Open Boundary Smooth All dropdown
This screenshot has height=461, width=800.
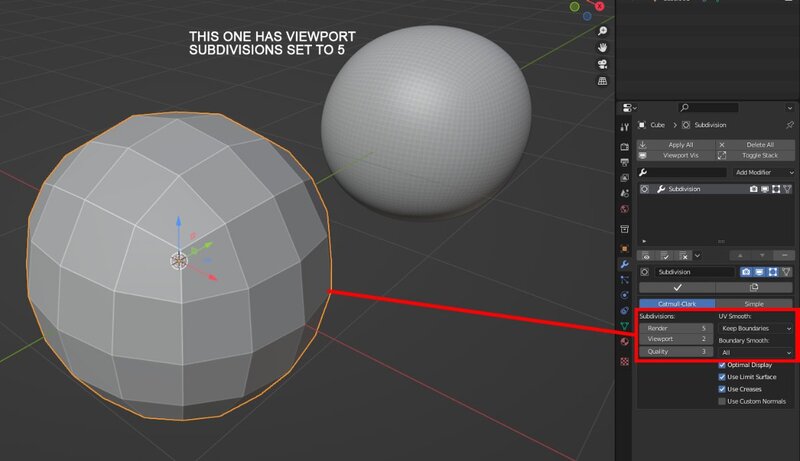(756, 352)
